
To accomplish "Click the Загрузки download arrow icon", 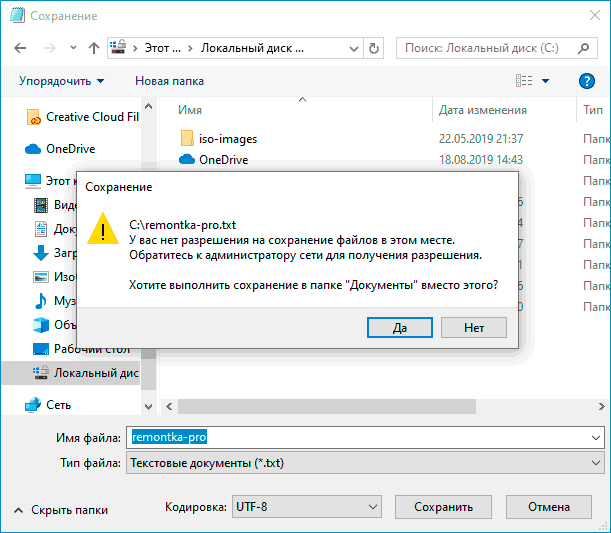I will [x=41, y=253].
